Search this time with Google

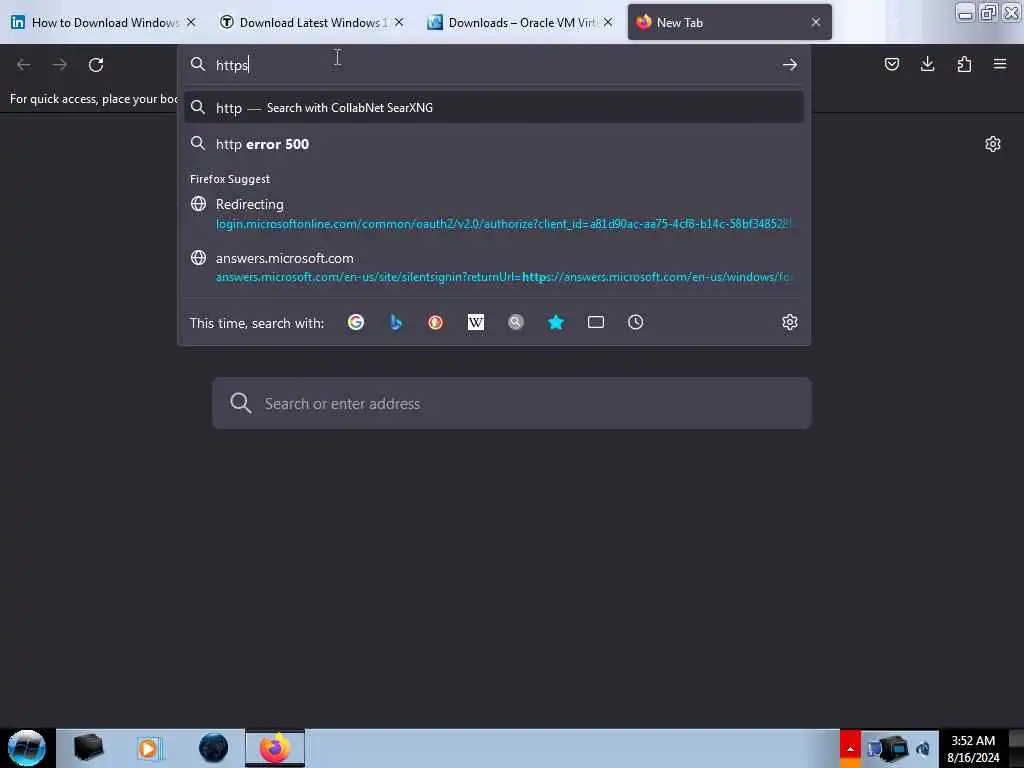pyautogui.click(x=356, y=322)
